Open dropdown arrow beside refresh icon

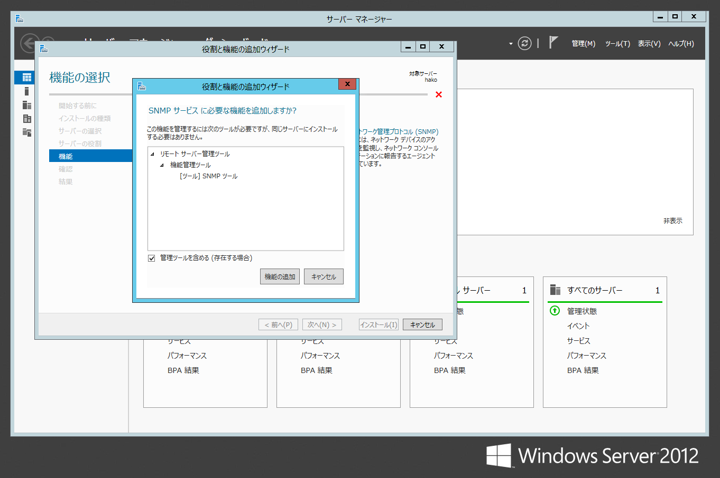511,44
